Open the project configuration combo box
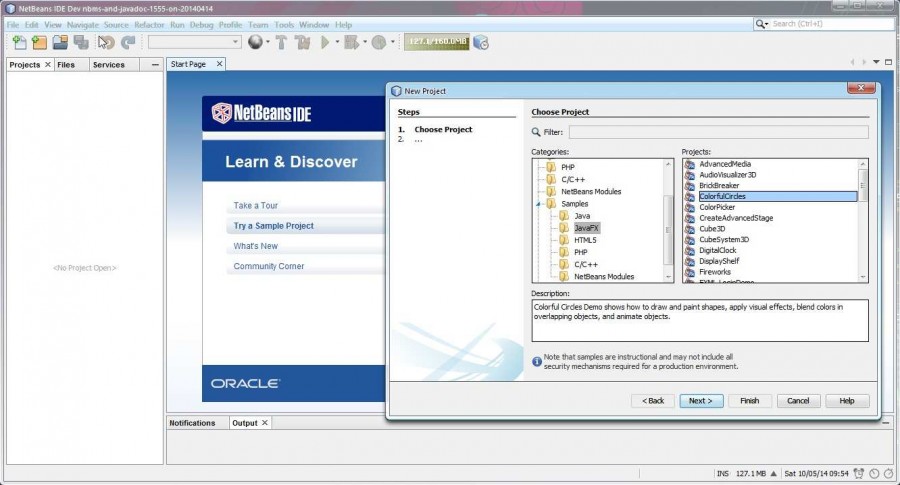The height and width of the screenshot is (485, 900). [x=195, y=42]
